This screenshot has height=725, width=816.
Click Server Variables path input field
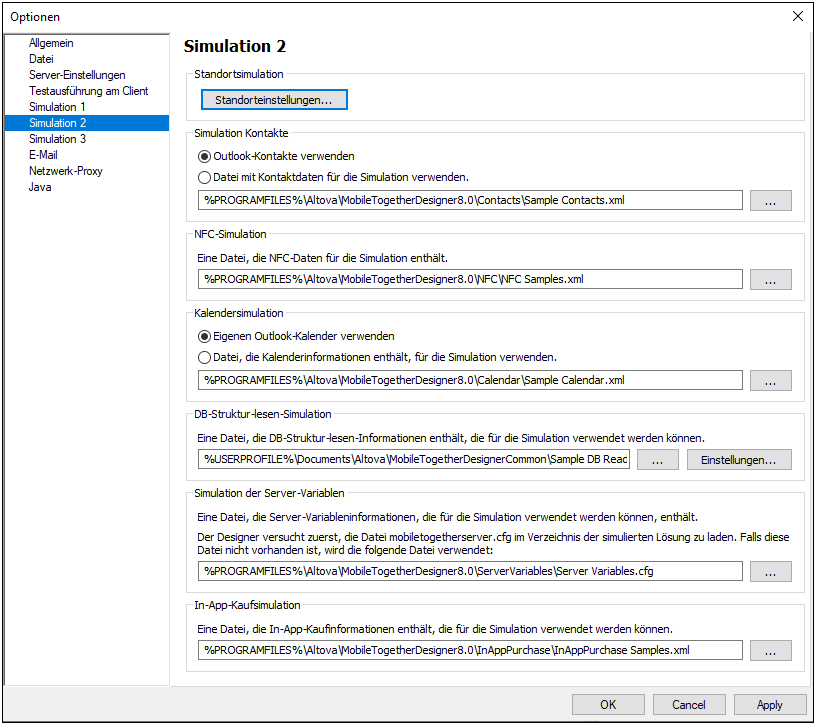[470, 571]
